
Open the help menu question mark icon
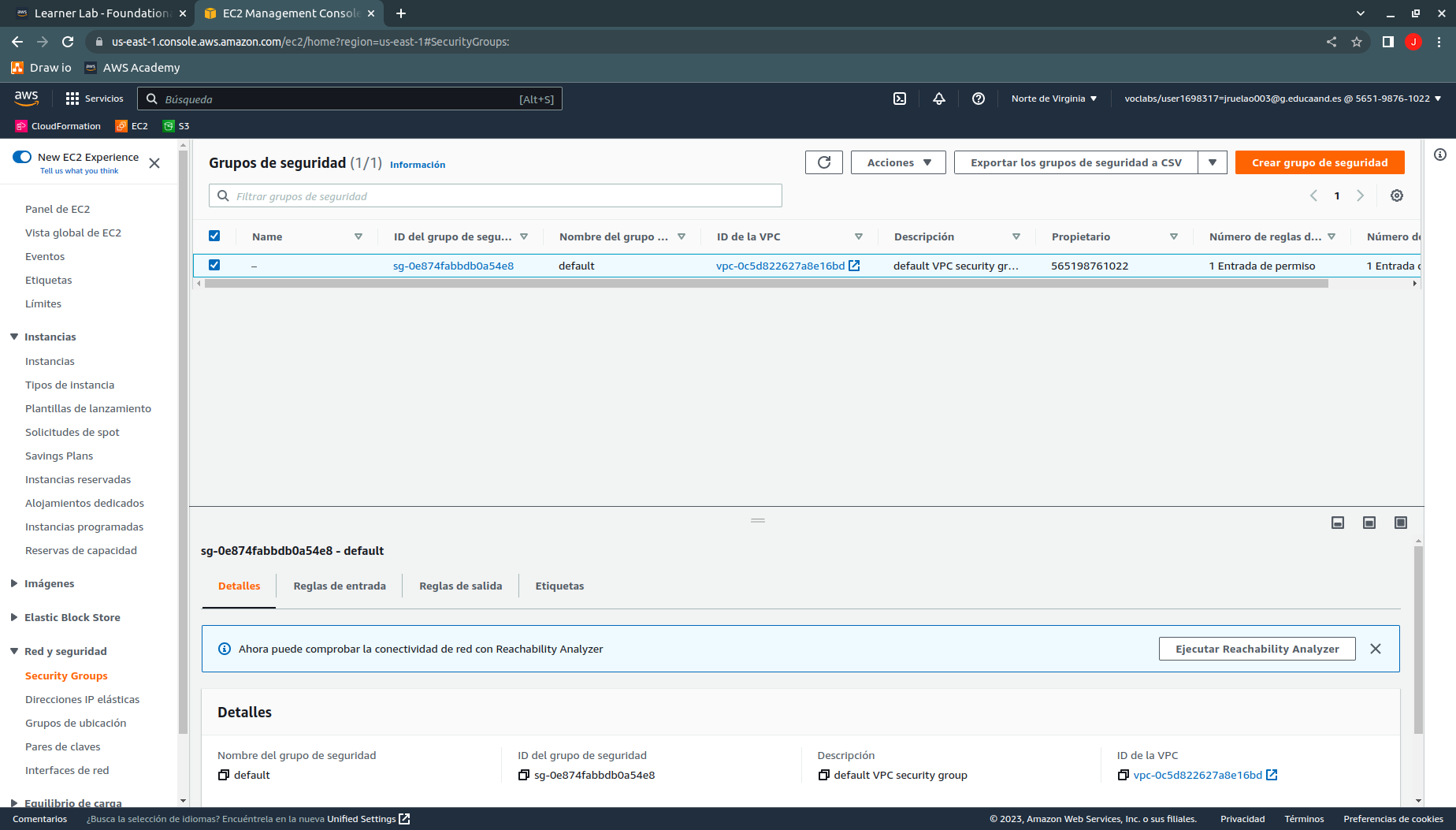coord(979,99)
